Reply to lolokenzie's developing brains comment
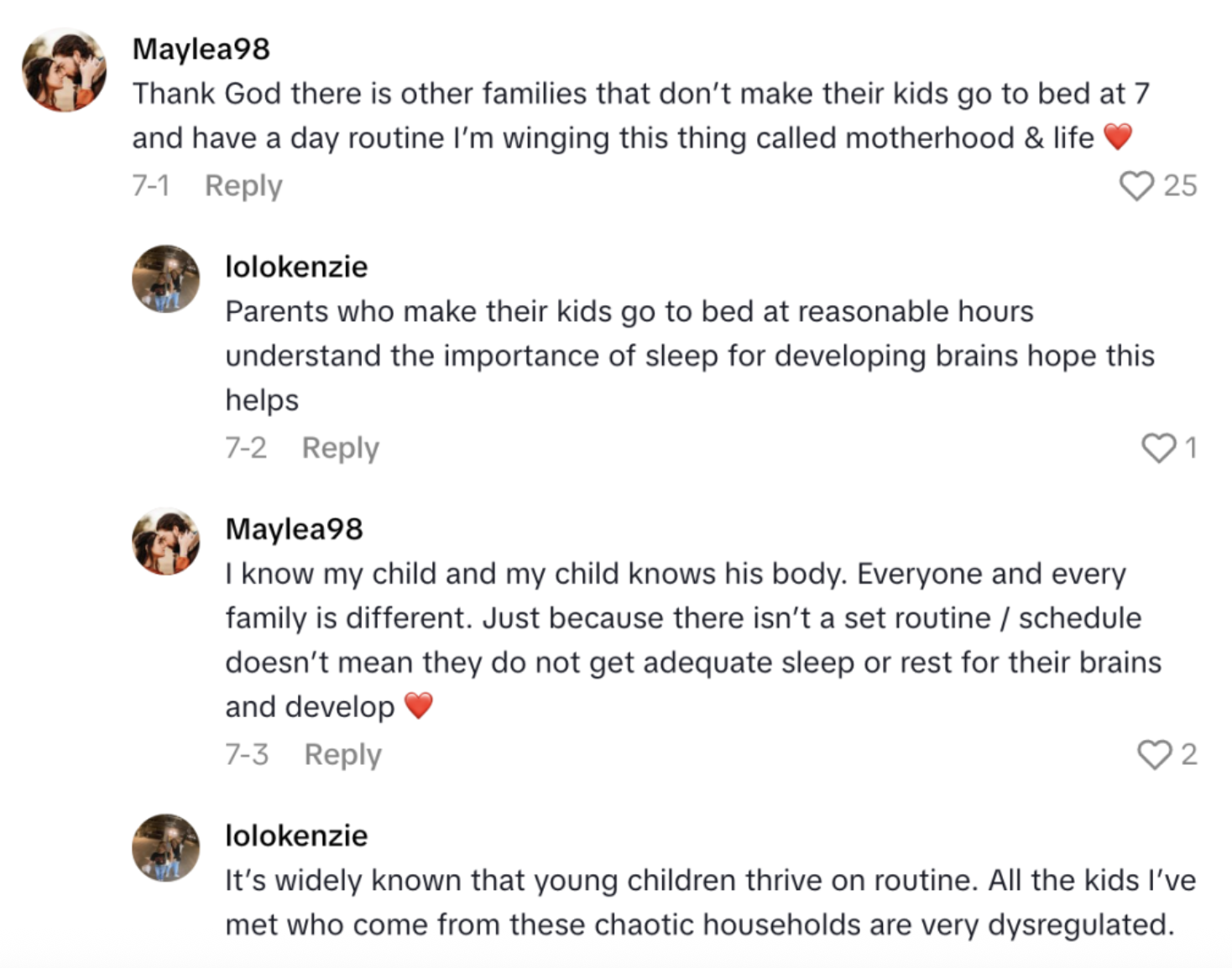Viewport: 1232px width, 968px height. tap(339, 449)
